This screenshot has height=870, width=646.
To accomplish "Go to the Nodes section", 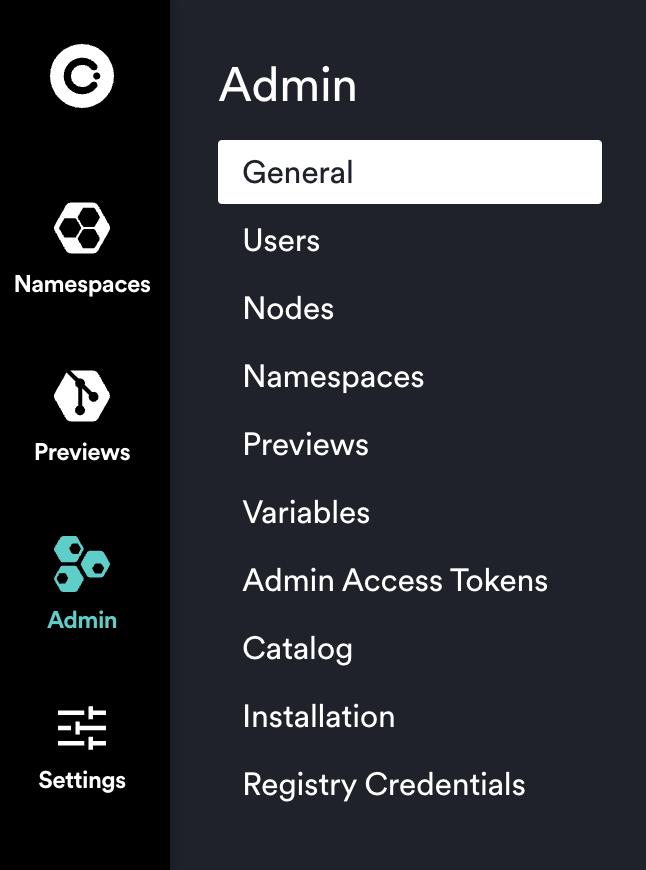I will [288, 308].
